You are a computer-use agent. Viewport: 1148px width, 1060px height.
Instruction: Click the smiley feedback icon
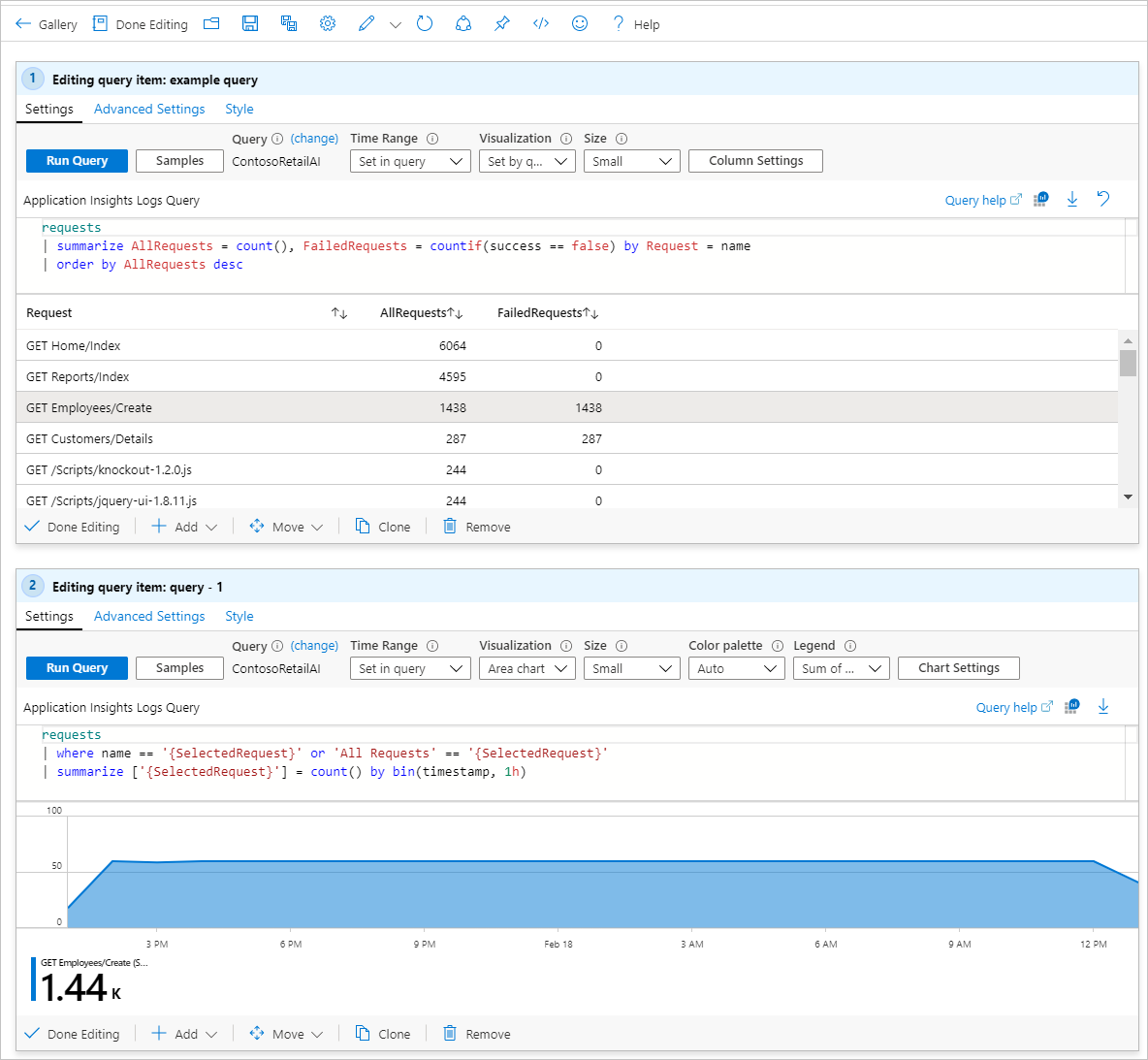[x=580, y=24]
